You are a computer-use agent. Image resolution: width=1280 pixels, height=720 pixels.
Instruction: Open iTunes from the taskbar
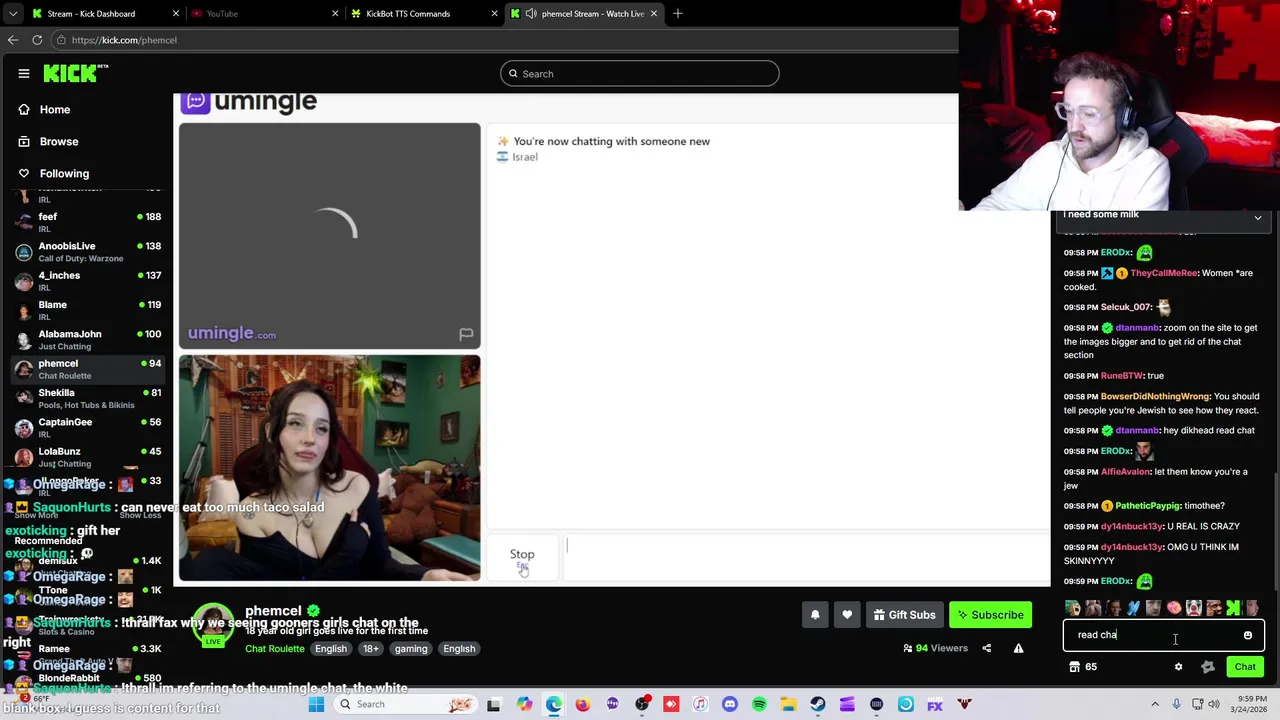click(700, 704)
